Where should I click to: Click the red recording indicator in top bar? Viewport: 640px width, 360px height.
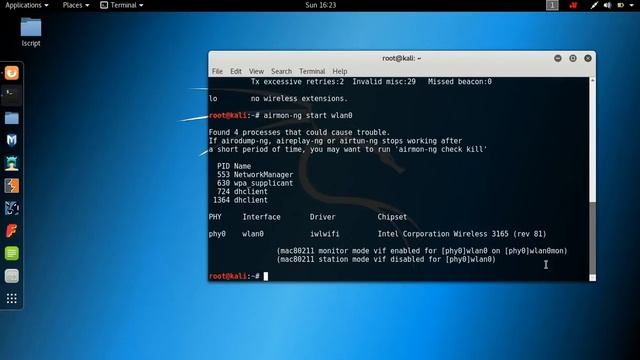[x=573, y=5]
